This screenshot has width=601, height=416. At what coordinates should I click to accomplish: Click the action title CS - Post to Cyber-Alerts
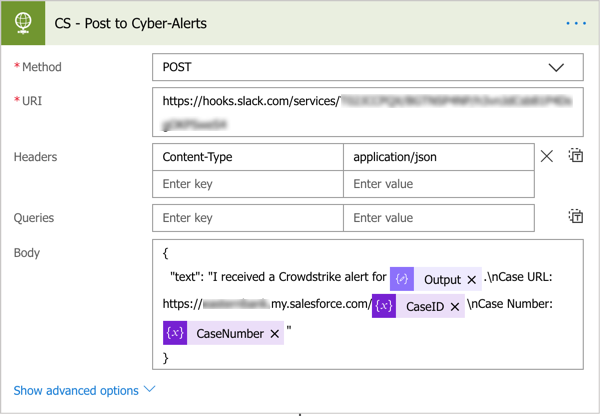click(x=130, y=23)
